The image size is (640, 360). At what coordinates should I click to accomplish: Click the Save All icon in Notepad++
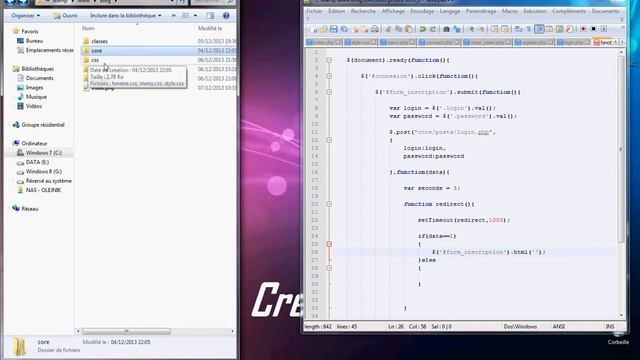[344, 29]
